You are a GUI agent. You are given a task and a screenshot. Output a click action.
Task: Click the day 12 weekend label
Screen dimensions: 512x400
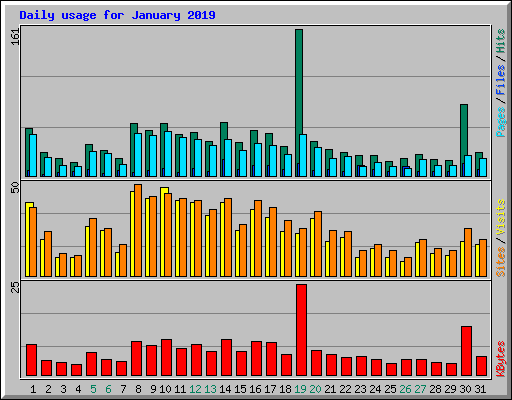click(195, 389)
